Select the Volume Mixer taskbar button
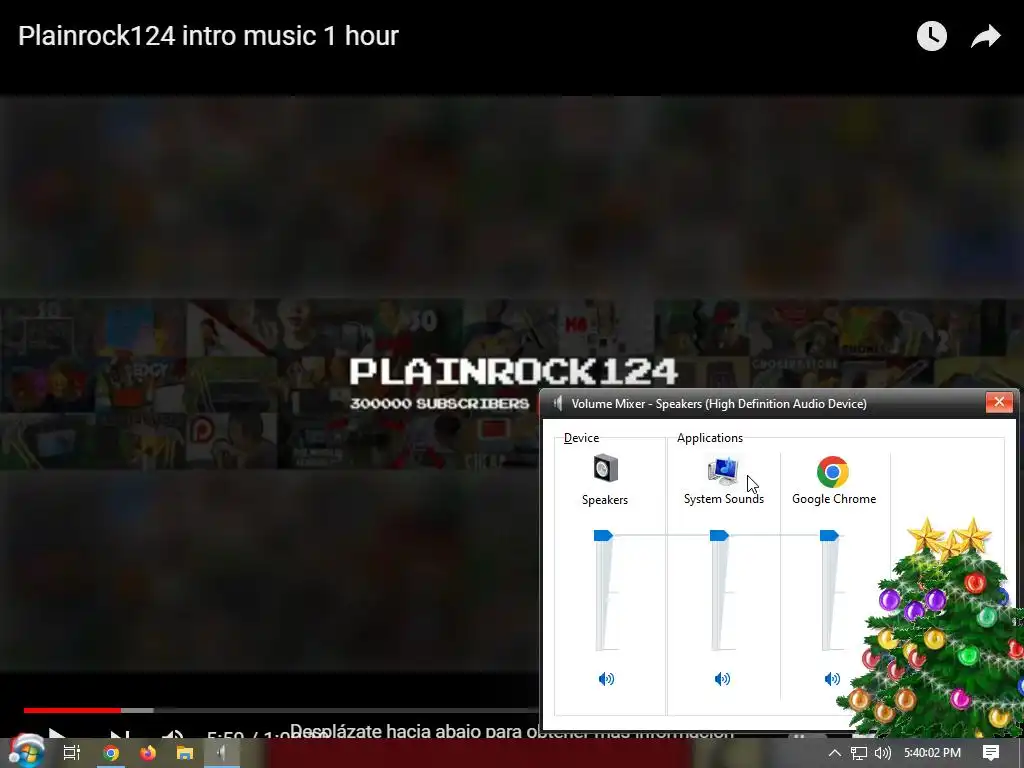The width and height of the screenshot is (1024, 768). click(x=222, y=753)
